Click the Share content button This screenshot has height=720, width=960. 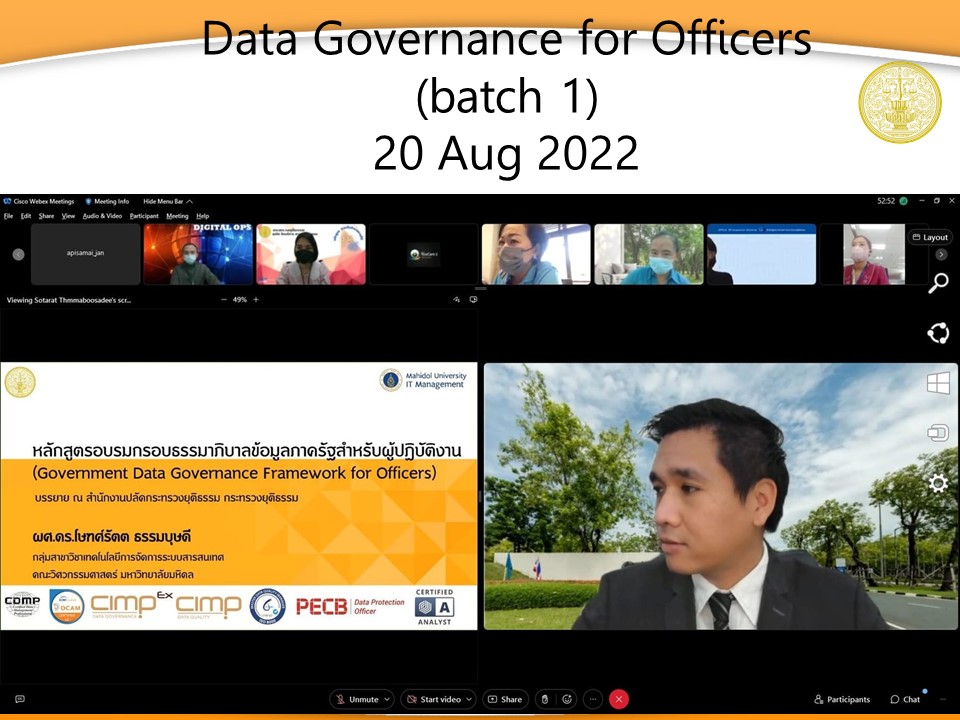coord(505,699)
